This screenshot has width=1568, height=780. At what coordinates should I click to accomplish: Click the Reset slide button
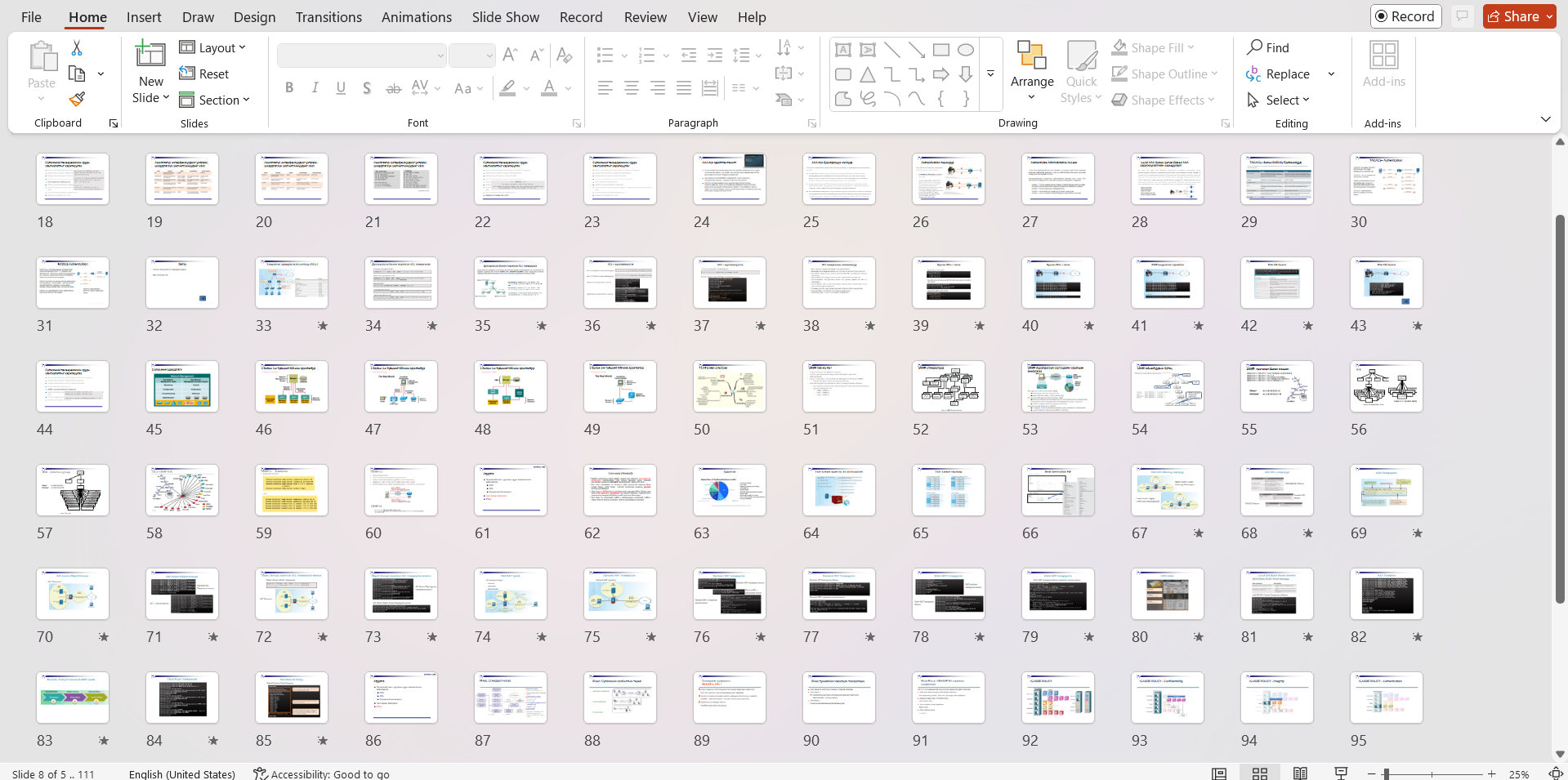click(204, 74)
